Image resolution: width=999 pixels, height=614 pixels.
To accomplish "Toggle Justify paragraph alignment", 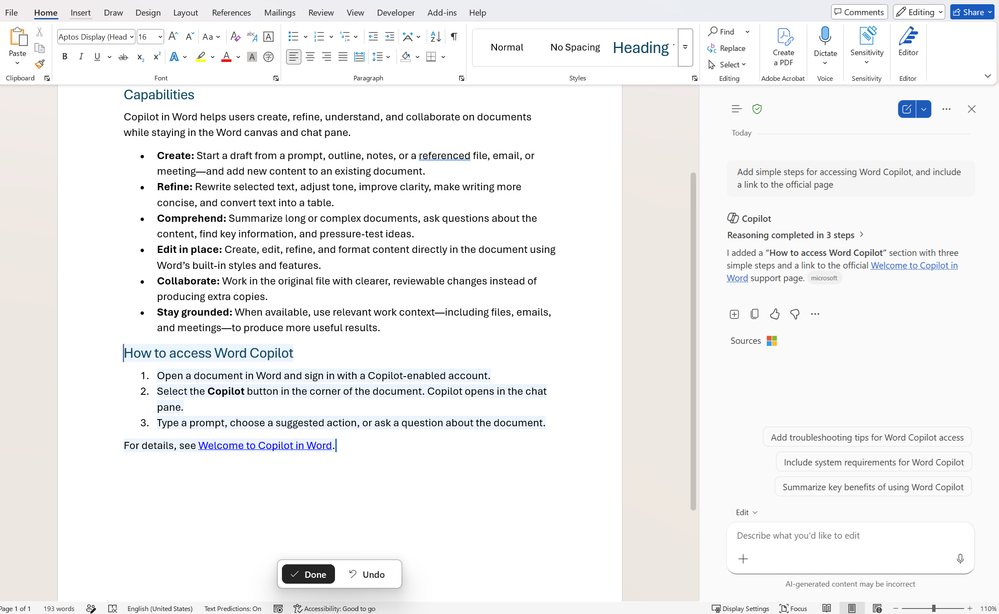I will (x=343, y=57).
